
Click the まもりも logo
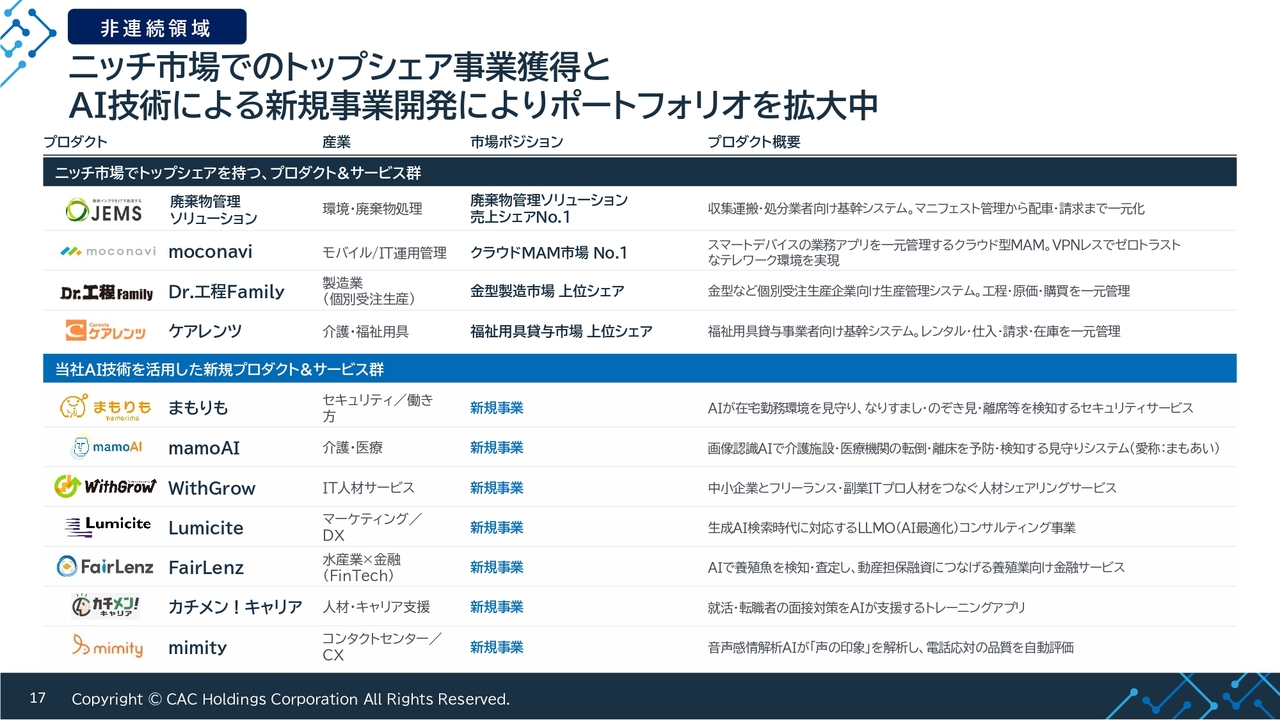pyautogui.click(x=106, y=406)
